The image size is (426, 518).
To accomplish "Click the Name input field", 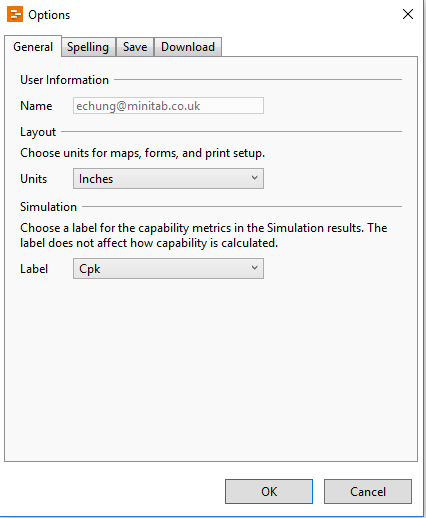I will (x=168, y=106).
